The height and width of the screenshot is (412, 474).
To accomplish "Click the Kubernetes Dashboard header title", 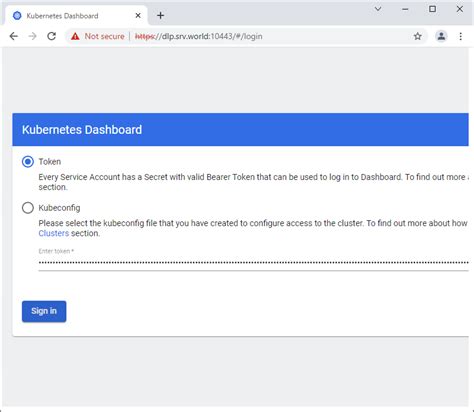I will (82, 130).
